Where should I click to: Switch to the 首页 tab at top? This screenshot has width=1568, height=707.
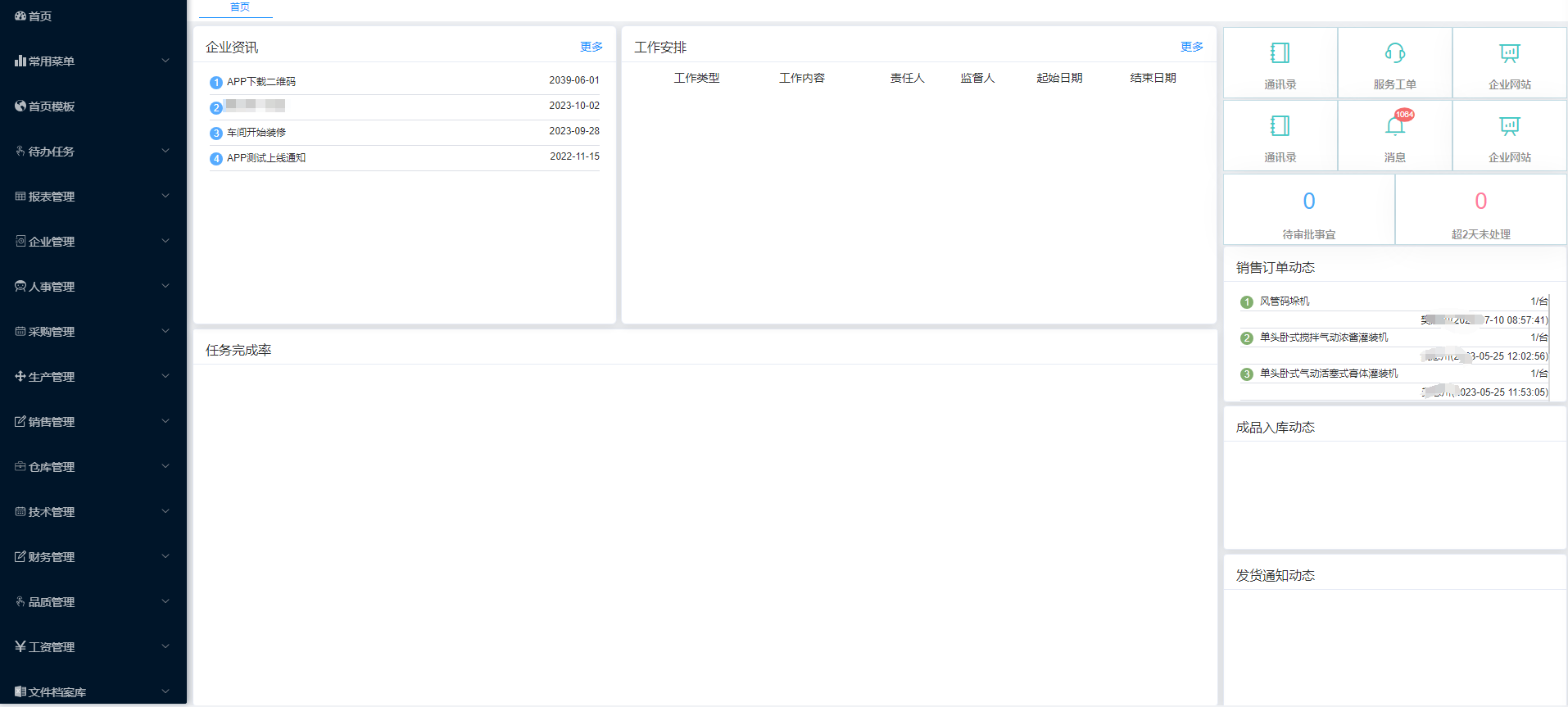coord(239,7)
